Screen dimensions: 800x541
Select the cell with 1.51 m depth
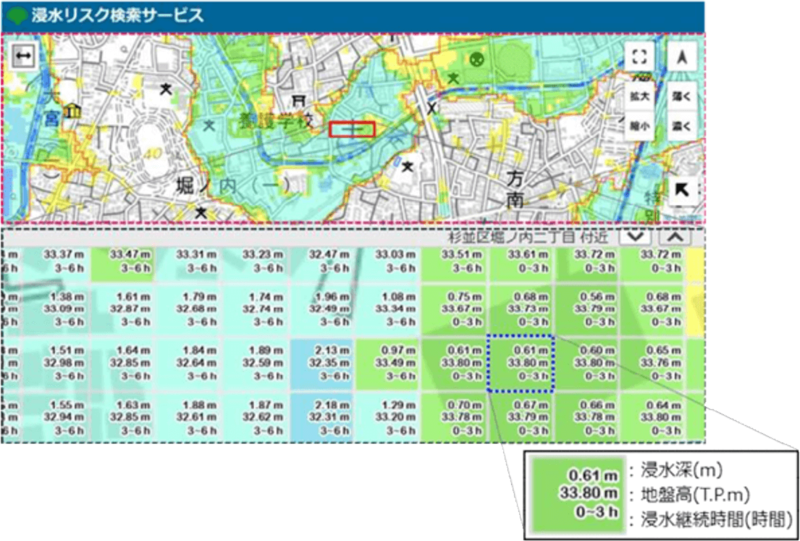[x=57, y=365]
